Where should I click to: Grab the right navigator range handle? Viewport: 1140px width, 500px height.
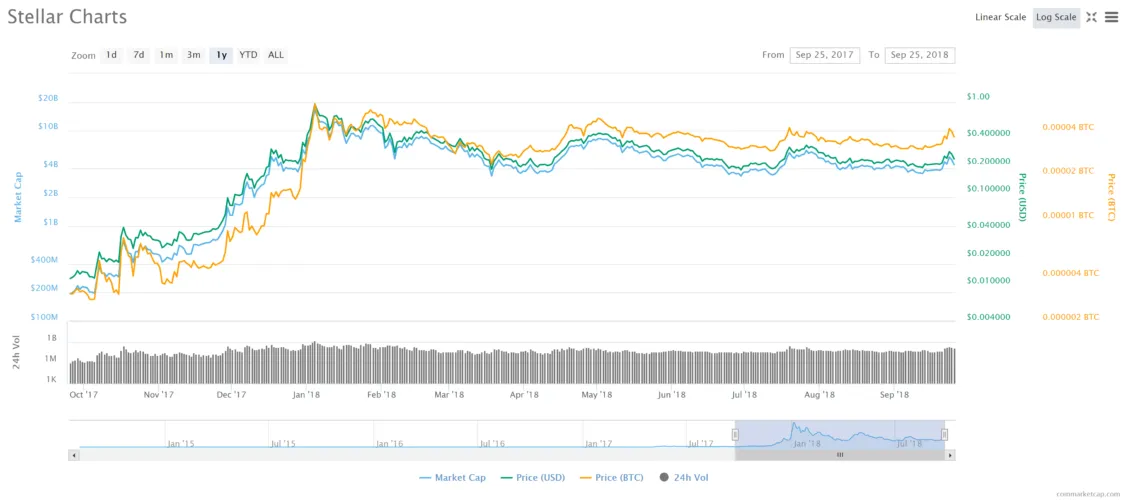tap(945, 434)
